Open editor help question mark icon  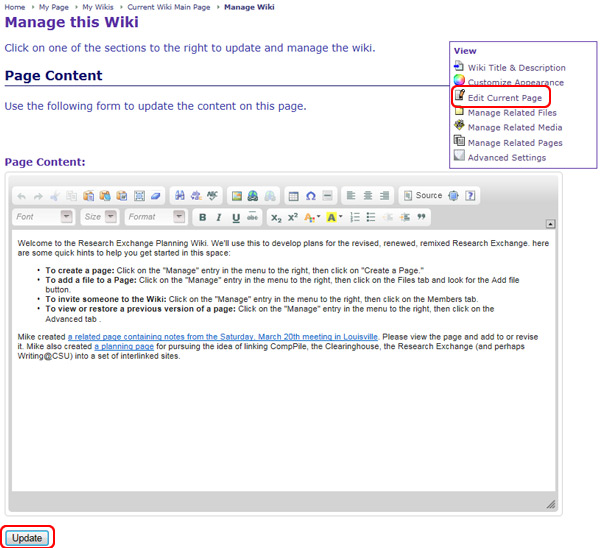coord(470,196)
